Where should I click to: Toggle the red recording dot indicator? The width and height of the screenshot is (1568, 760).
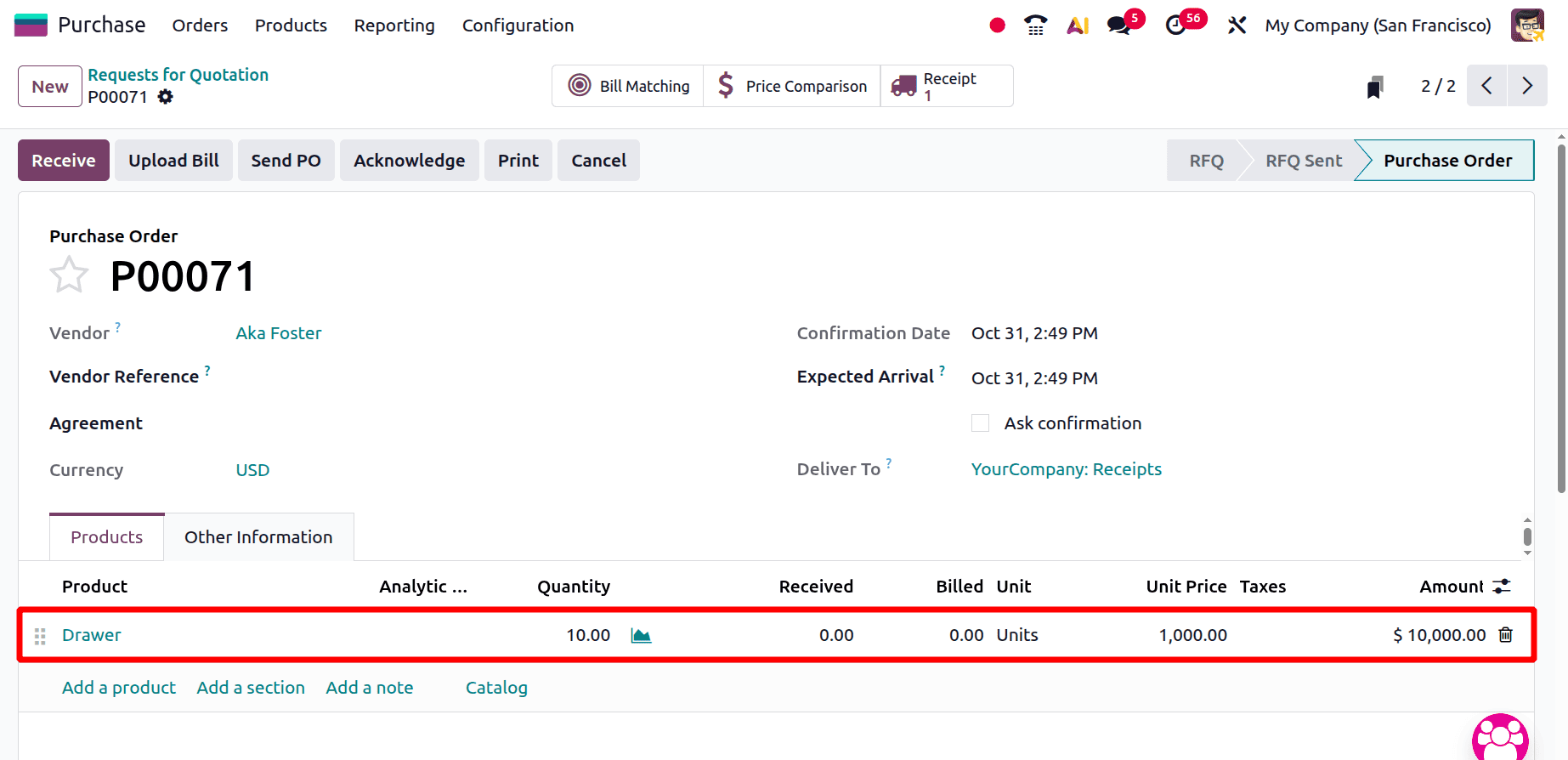(x=996, y=26)
